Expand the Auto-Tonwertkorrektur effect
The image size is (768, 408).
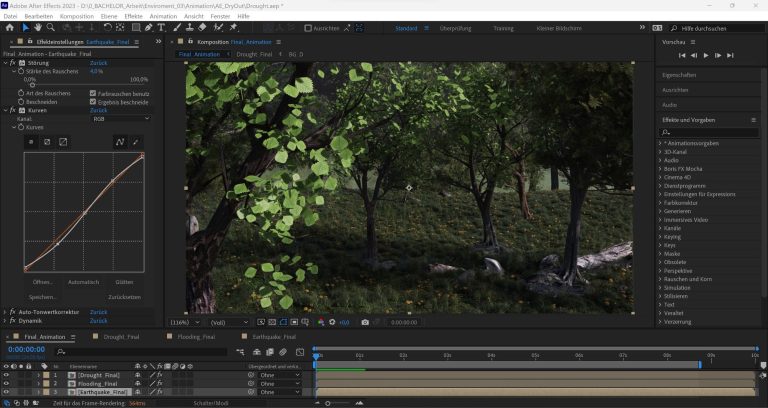point(5,312)
